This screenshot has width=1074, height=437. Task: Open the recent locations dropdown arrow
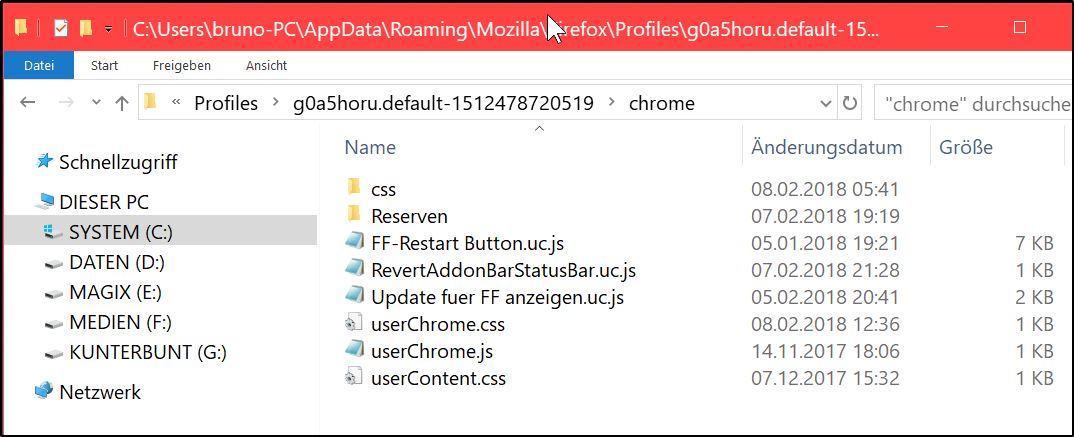(x=94, y=103)
